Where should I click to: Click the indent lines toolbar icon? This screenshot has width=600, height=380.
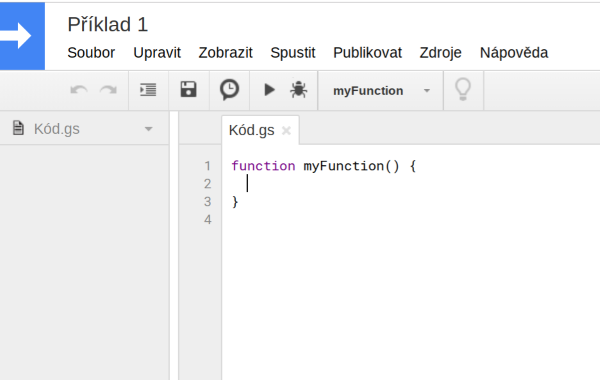[x=148, y=90]
